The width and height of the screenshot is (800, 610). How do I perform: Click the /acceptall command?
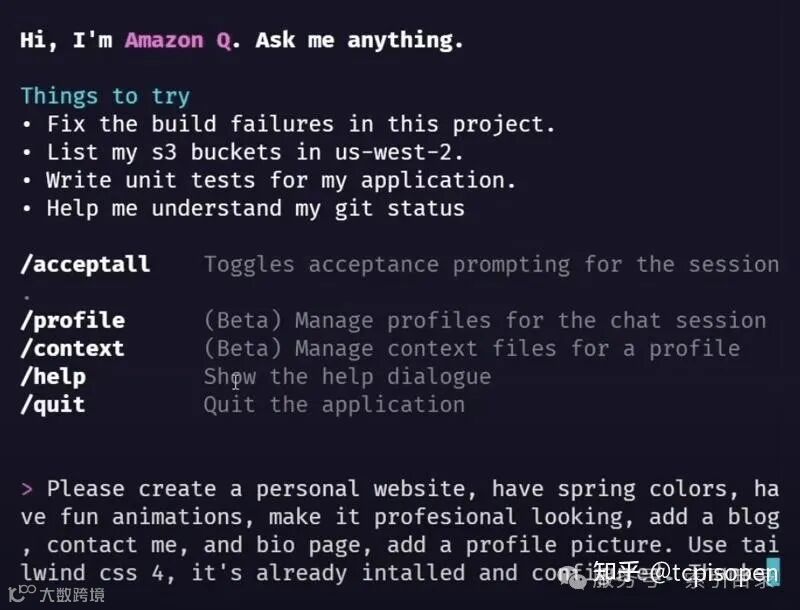click(85, 264)
